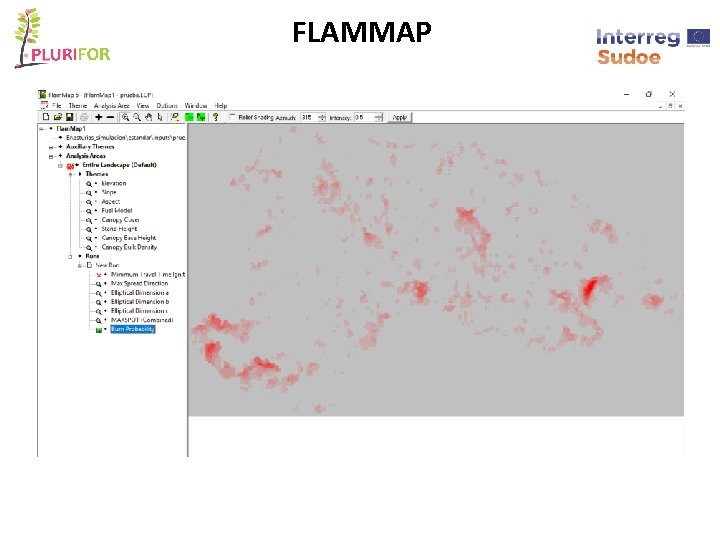
Task: Collapse the Entire Landscape (Default) node
Action: [x=60, y=165]
